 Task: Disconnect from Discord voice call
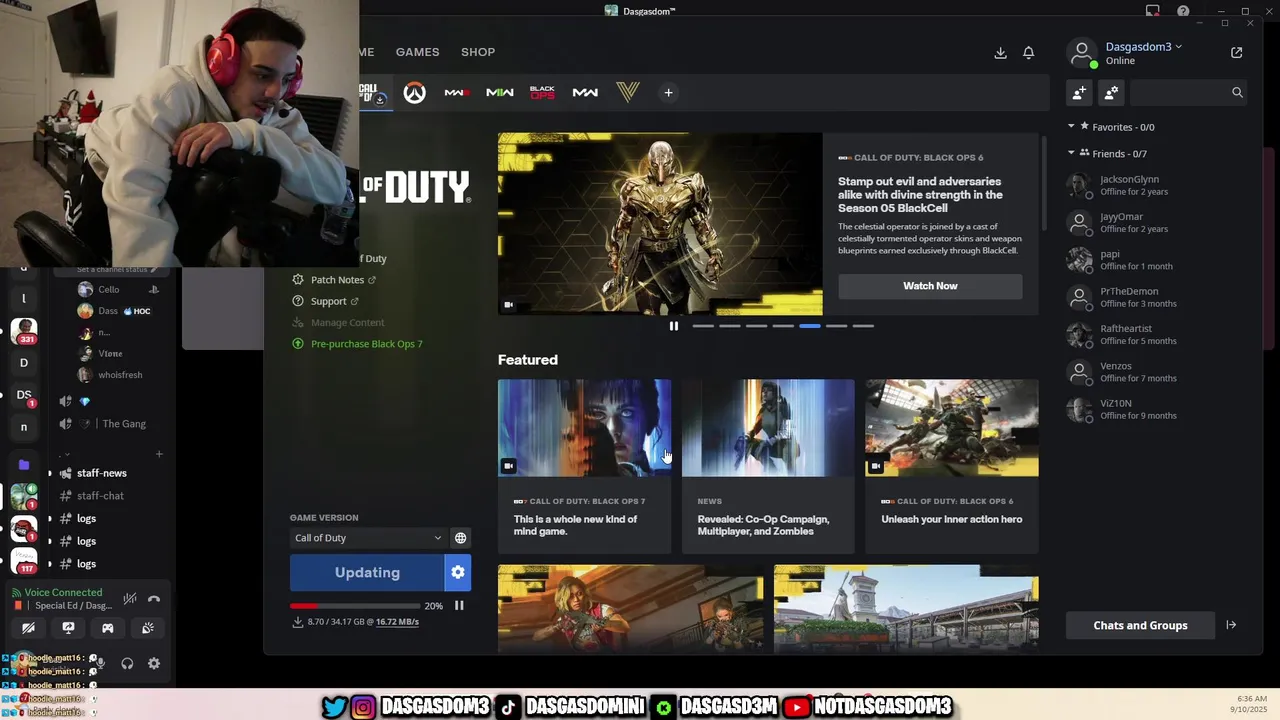[154, 599]
